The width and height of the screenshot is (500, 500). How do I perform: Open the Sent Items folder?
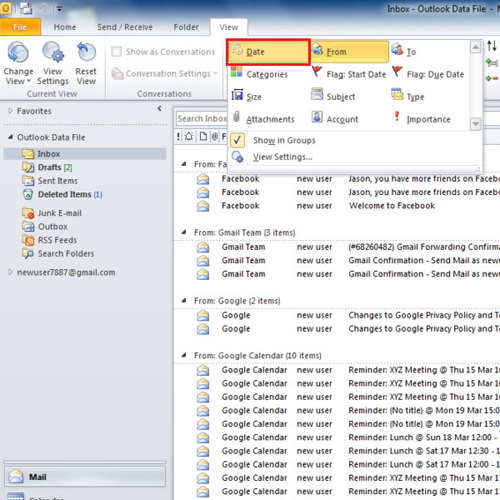coord(50,181)
